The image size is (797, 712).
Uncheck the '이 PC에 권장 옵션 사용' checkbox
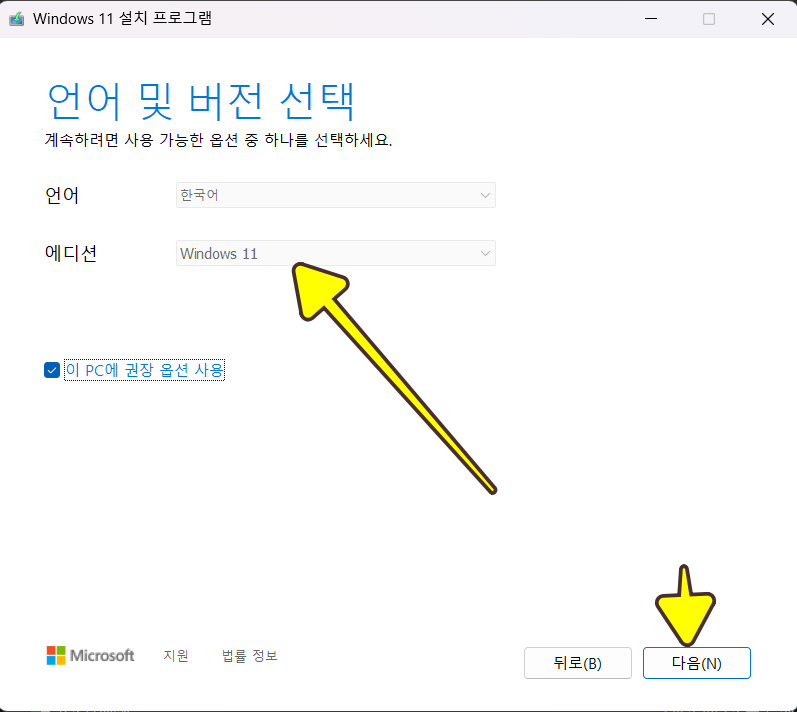coord(52,370)
